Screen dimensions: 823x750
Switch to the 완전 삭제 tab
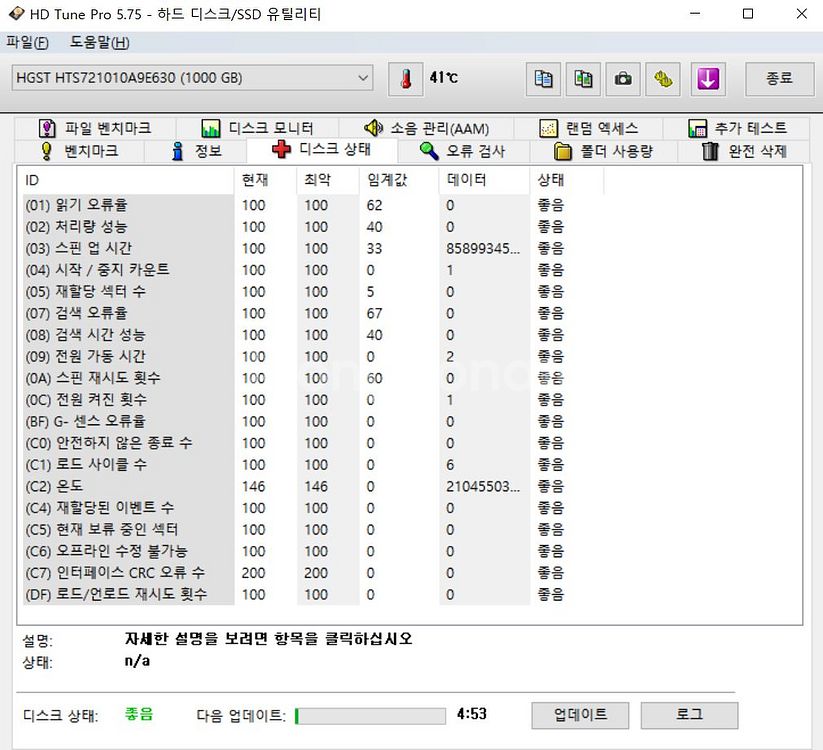(744, 151)
